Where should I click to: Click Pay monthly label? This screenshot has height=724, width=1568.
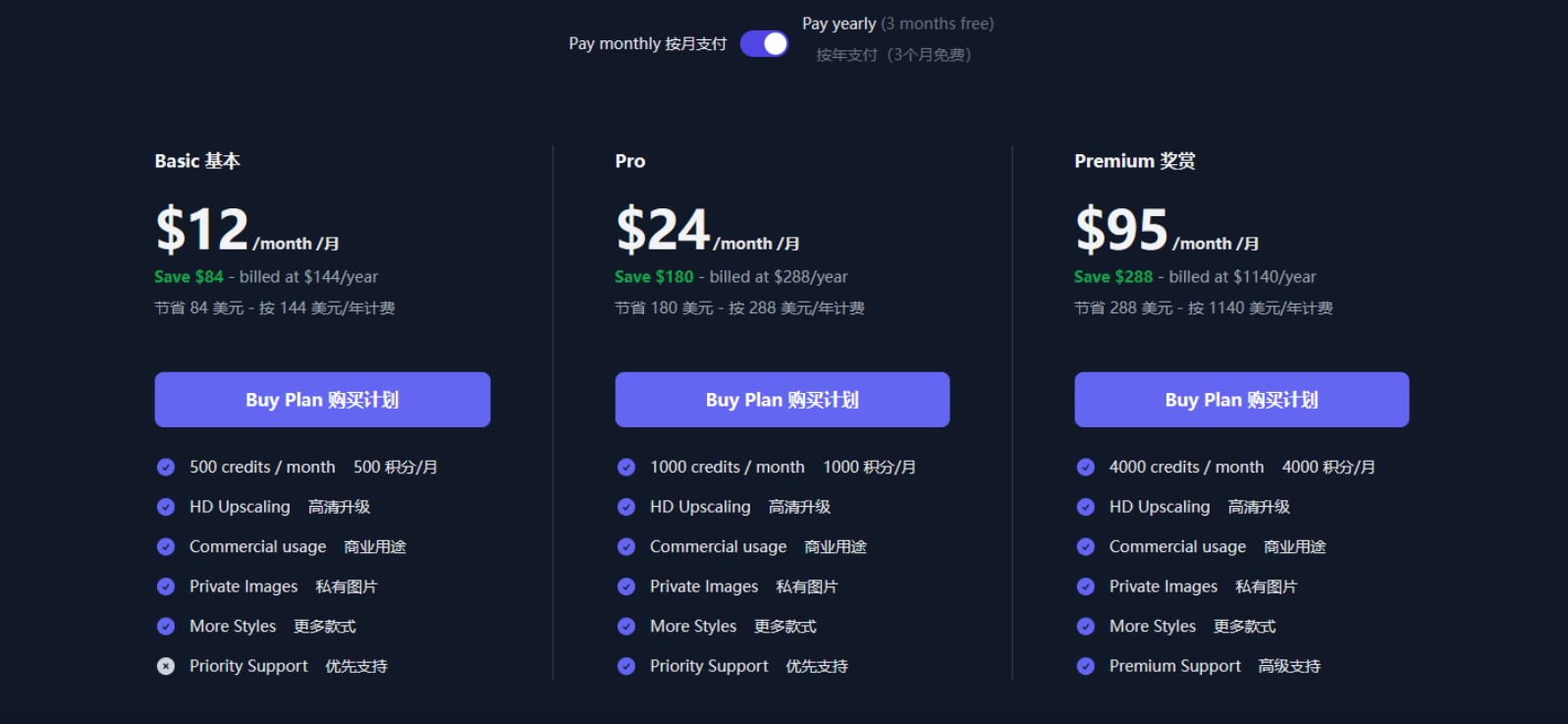point(647,44)
